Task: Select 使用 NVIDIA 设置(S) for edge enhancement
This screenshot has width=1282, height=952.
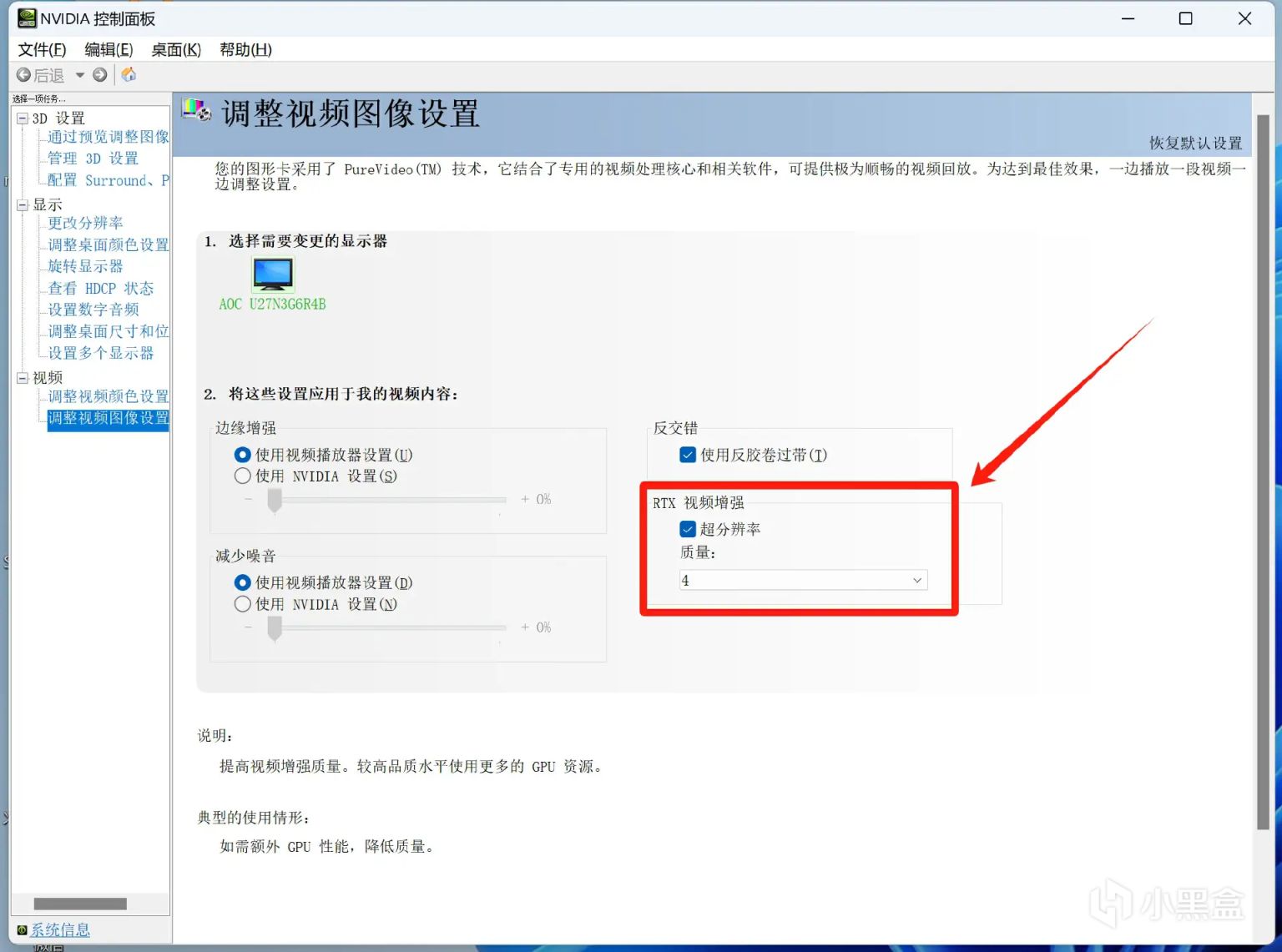Action: pos(316,476)
